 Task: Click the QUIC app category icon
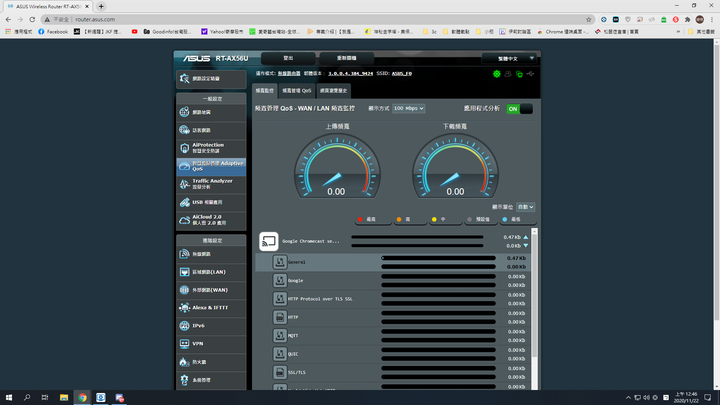point(280,354)
